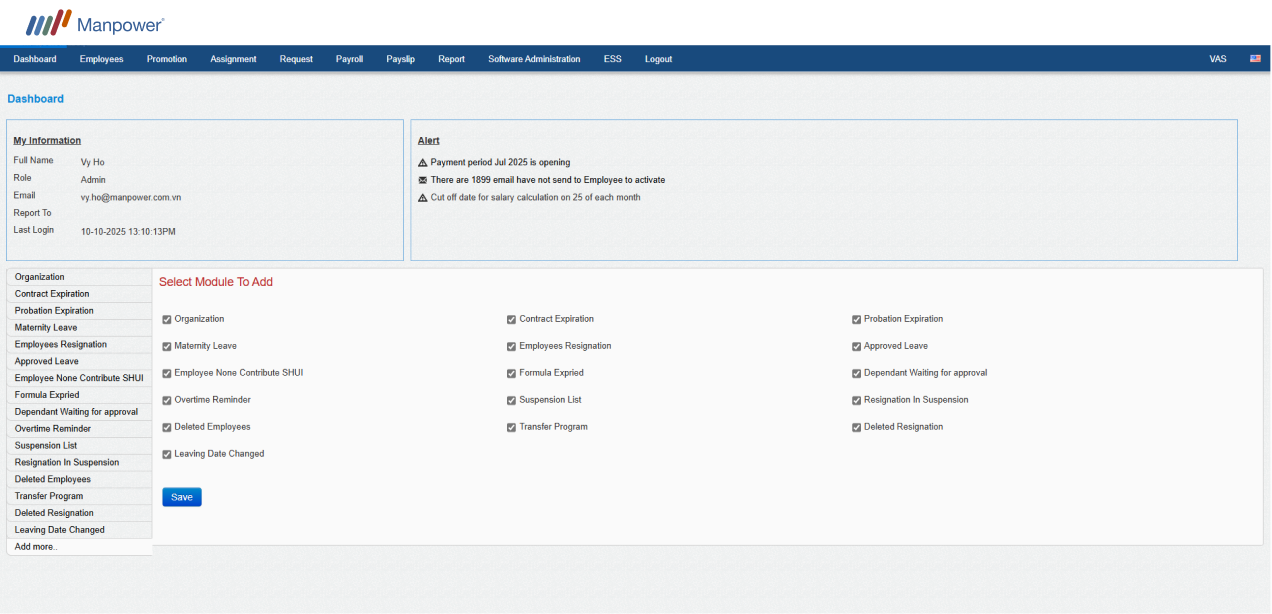Click the US flag language icon
The width and height of the screenshot is (1272, 614).
[1255, 59]
